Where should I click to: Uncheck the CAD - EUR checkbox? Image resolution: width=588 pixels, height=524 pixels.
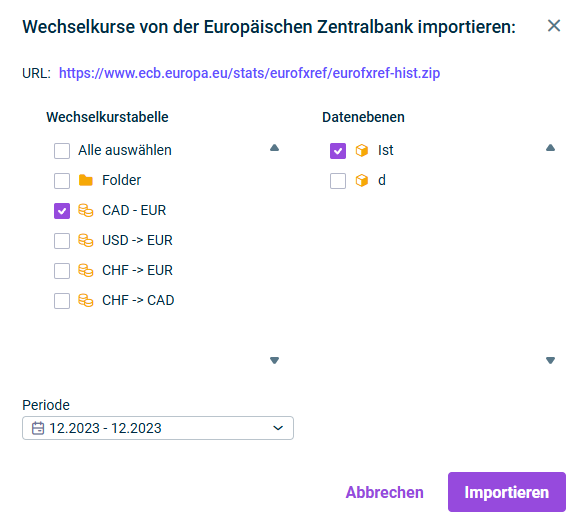tap(62, 211)
